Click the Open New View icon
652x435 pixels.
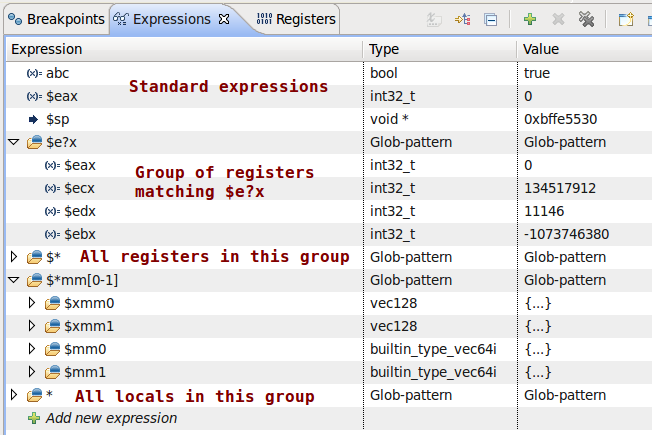pyautogui.click(x=626, y=19)
